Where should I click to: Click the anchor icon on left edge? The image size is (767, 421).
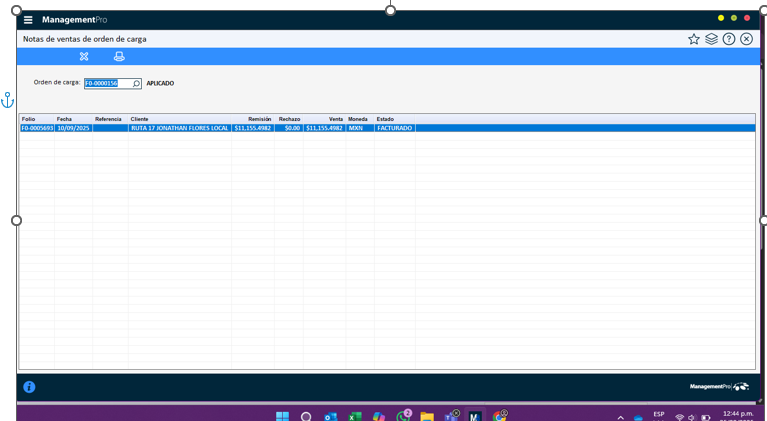click(7, 100)
